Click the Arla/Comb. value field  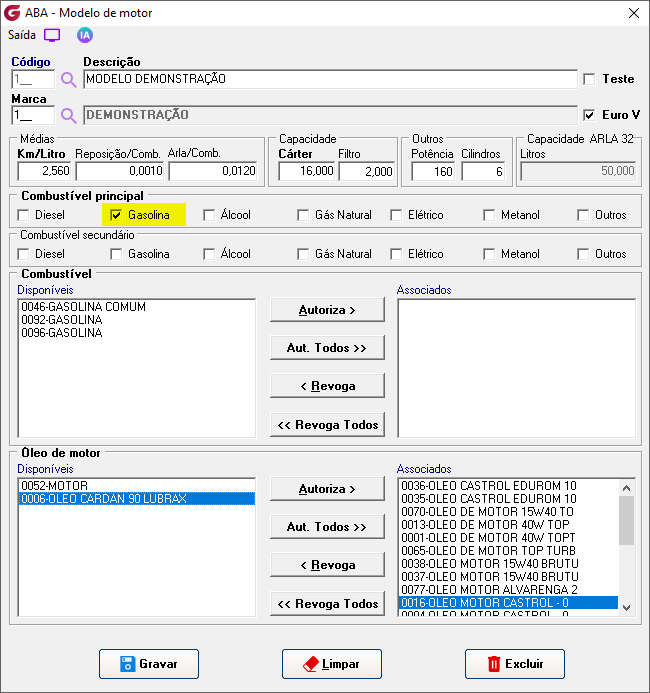pyautogui.click(x=213, y=171)
